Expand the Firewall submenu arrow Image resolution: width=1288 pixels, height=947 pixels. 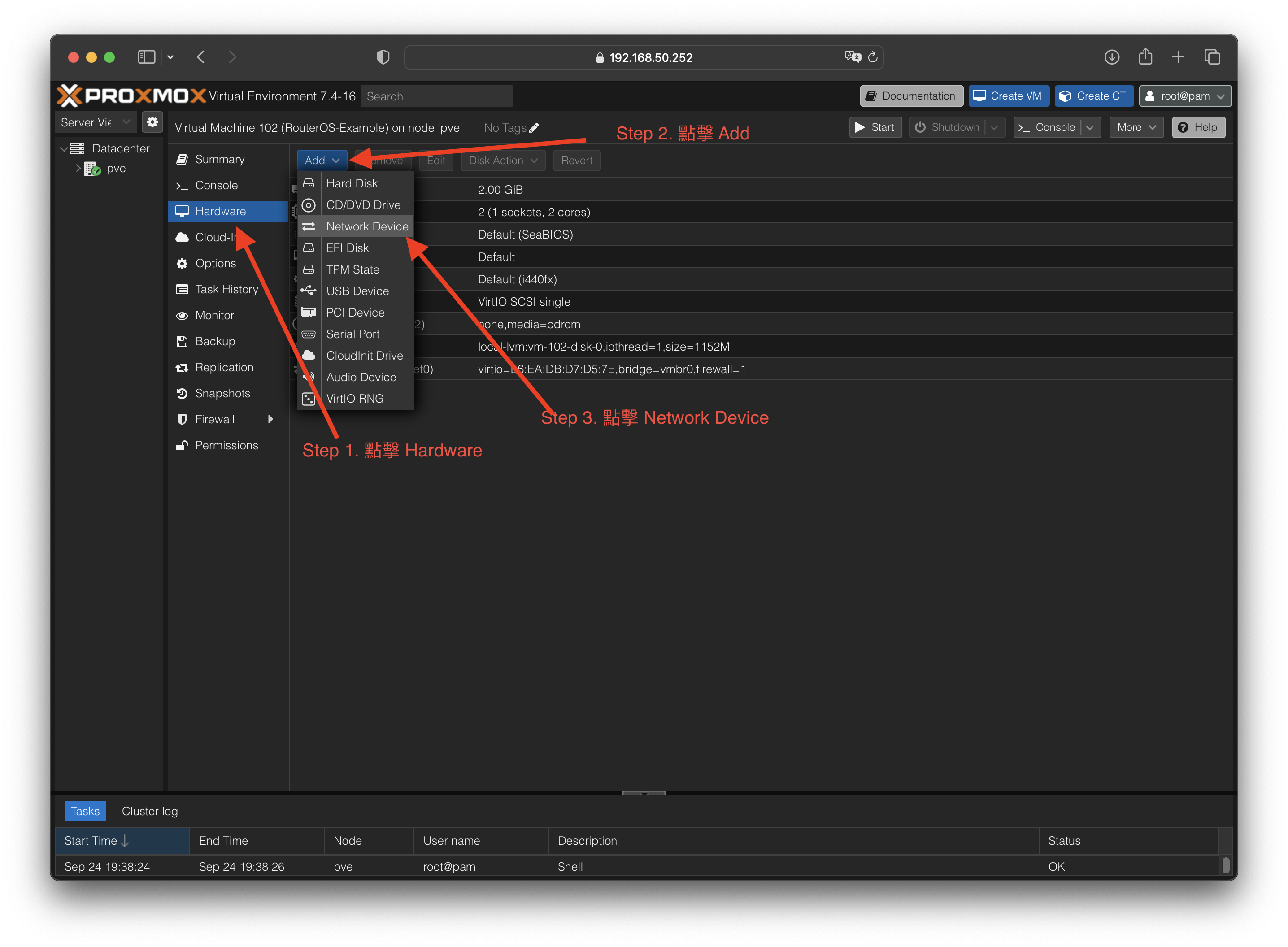pos(270,419)
